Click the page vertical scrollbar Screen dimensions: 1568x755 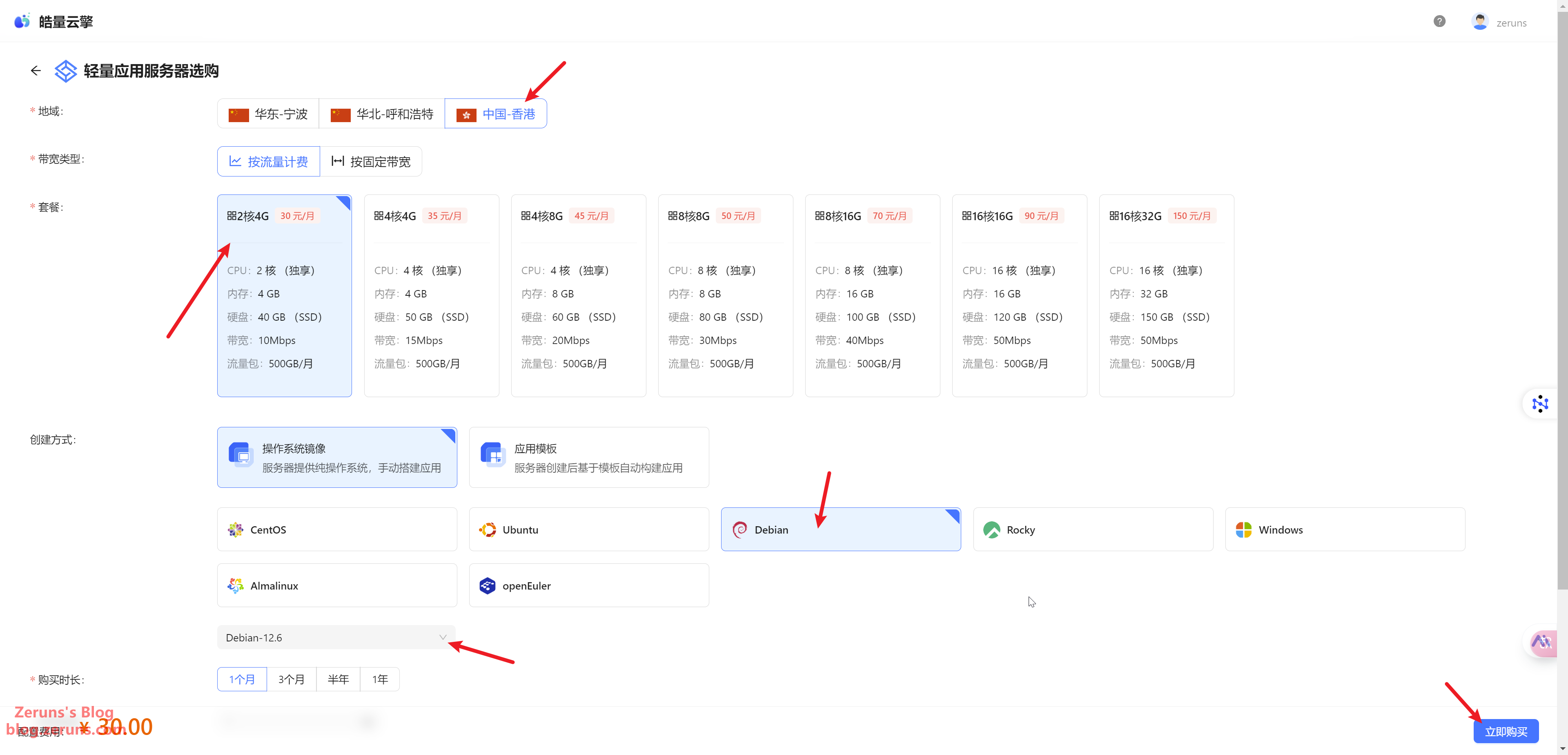pos(1562,304)
